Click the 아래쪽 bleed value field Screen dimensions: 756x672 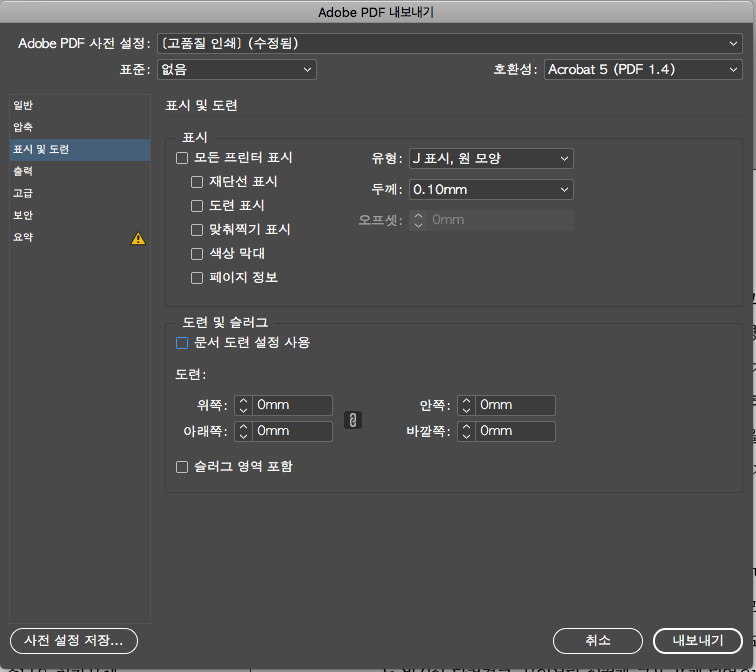pyautogui.click(x=292, y=431)
